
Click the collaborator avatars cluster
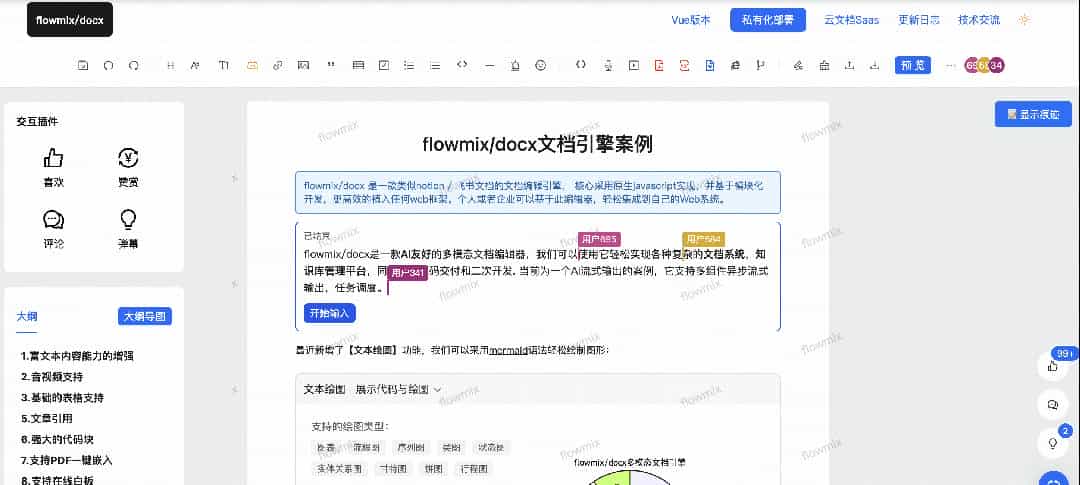[x=984, y=65]
